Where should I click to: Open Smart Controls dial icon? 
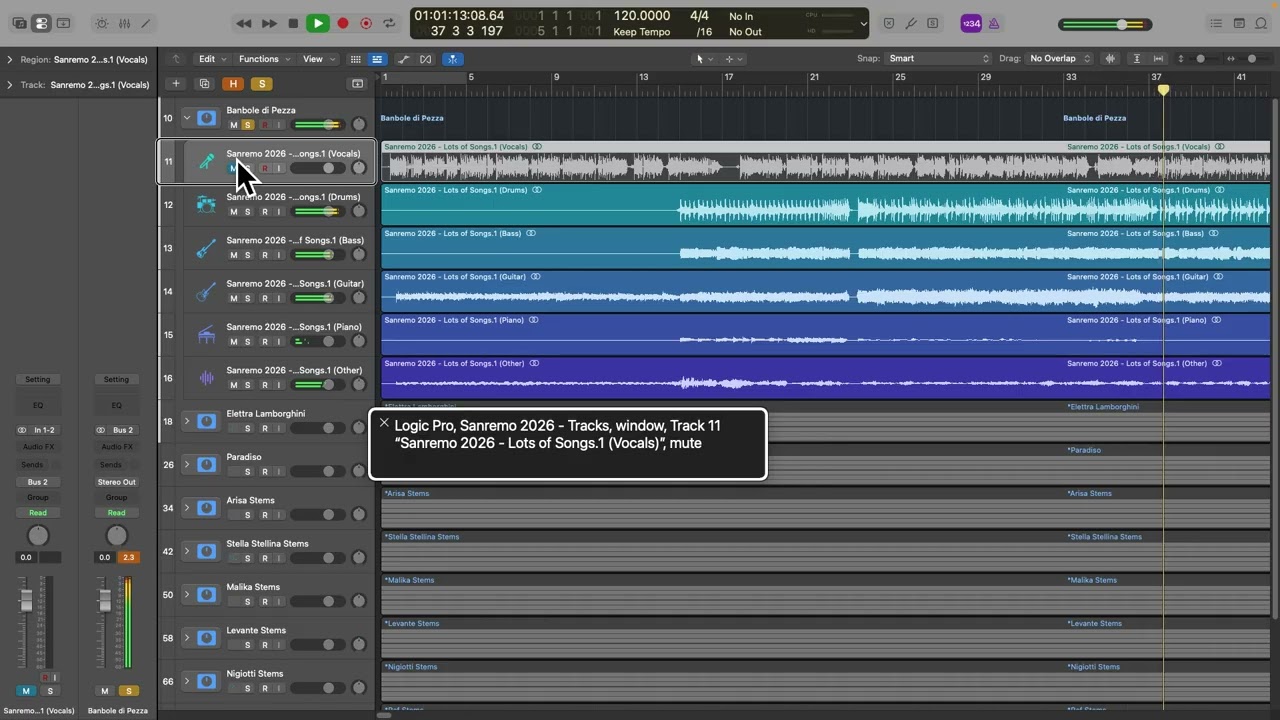(102, 23)
